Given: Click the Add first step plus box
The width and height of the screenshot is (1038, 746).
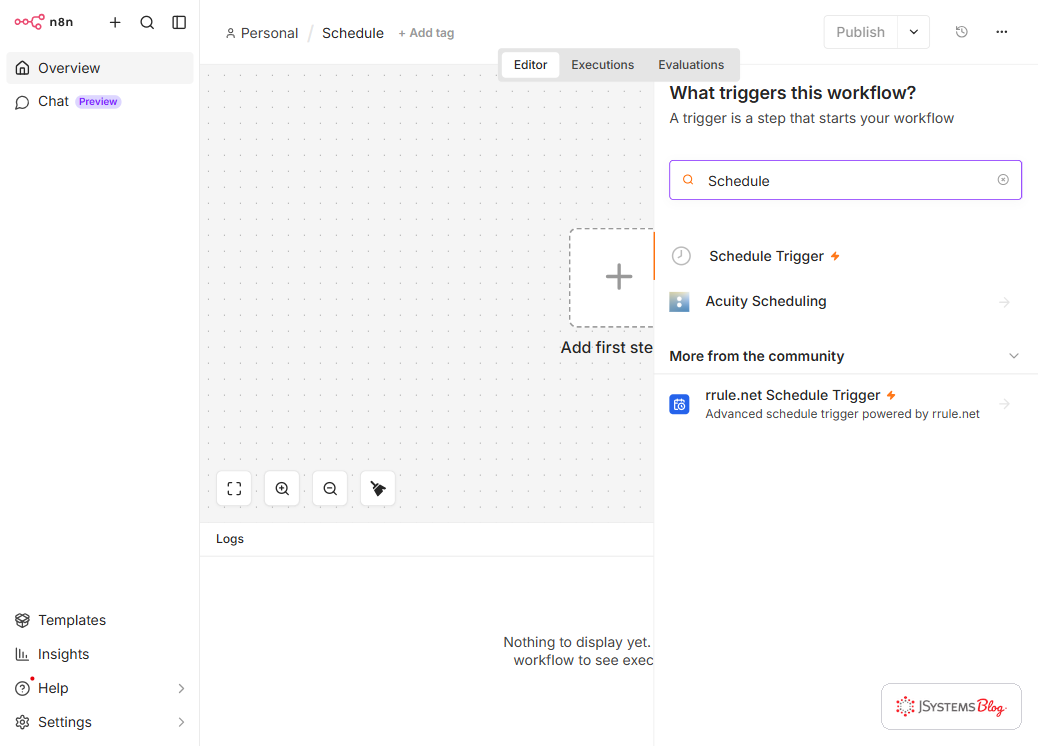Looking at the screenshot, I should [x=612, y=277].
